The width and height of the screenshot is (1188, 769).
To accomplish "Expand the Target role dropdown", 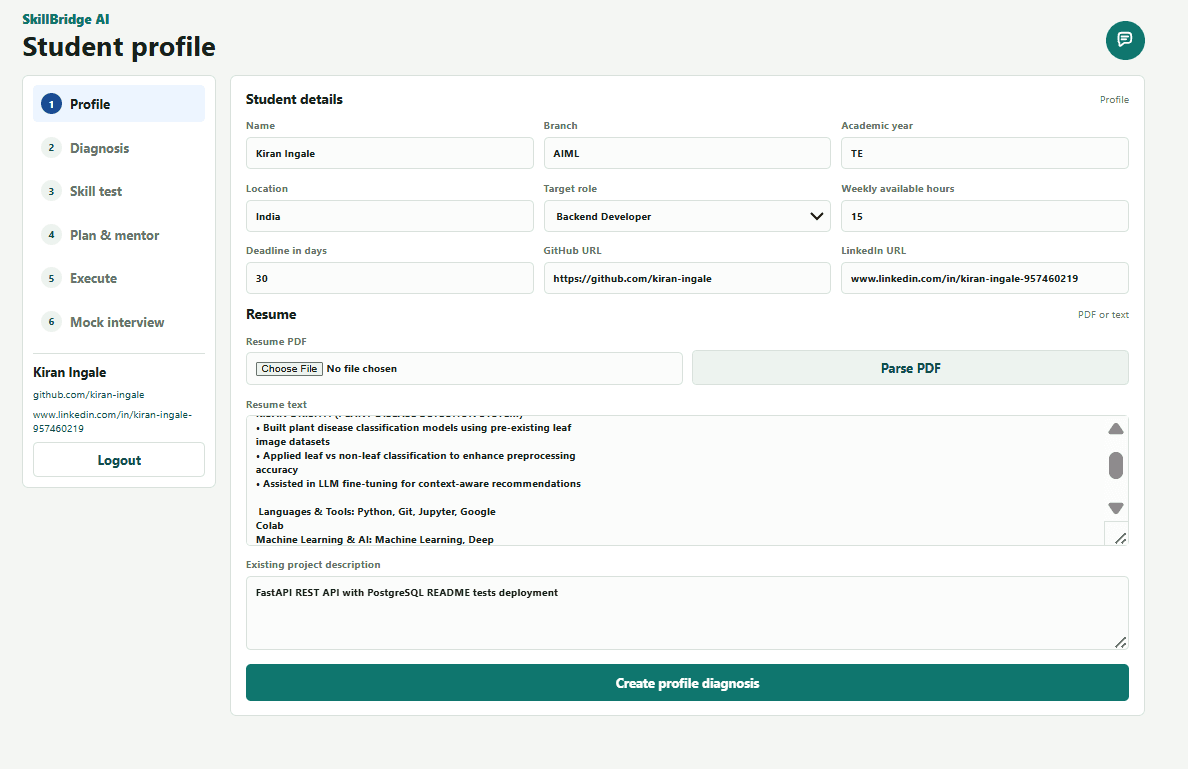I will pos(686,216).
